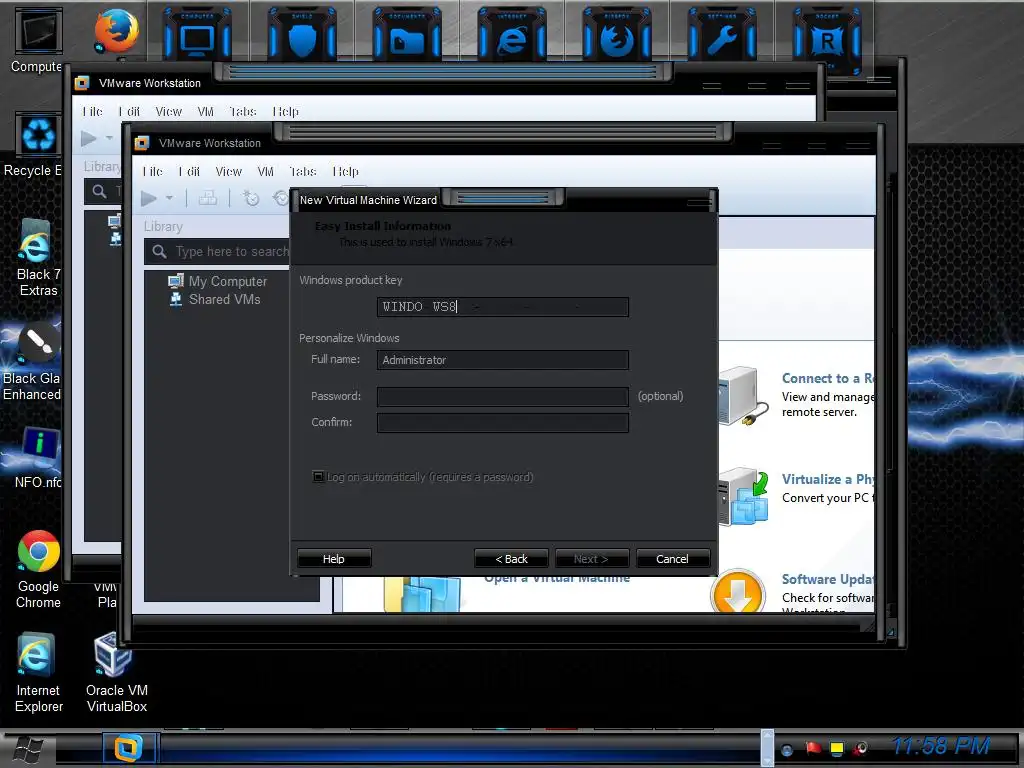This screenshot has width=1024, height=768.
Task: Click the shield dock icon
Action: tap(302, 36)
